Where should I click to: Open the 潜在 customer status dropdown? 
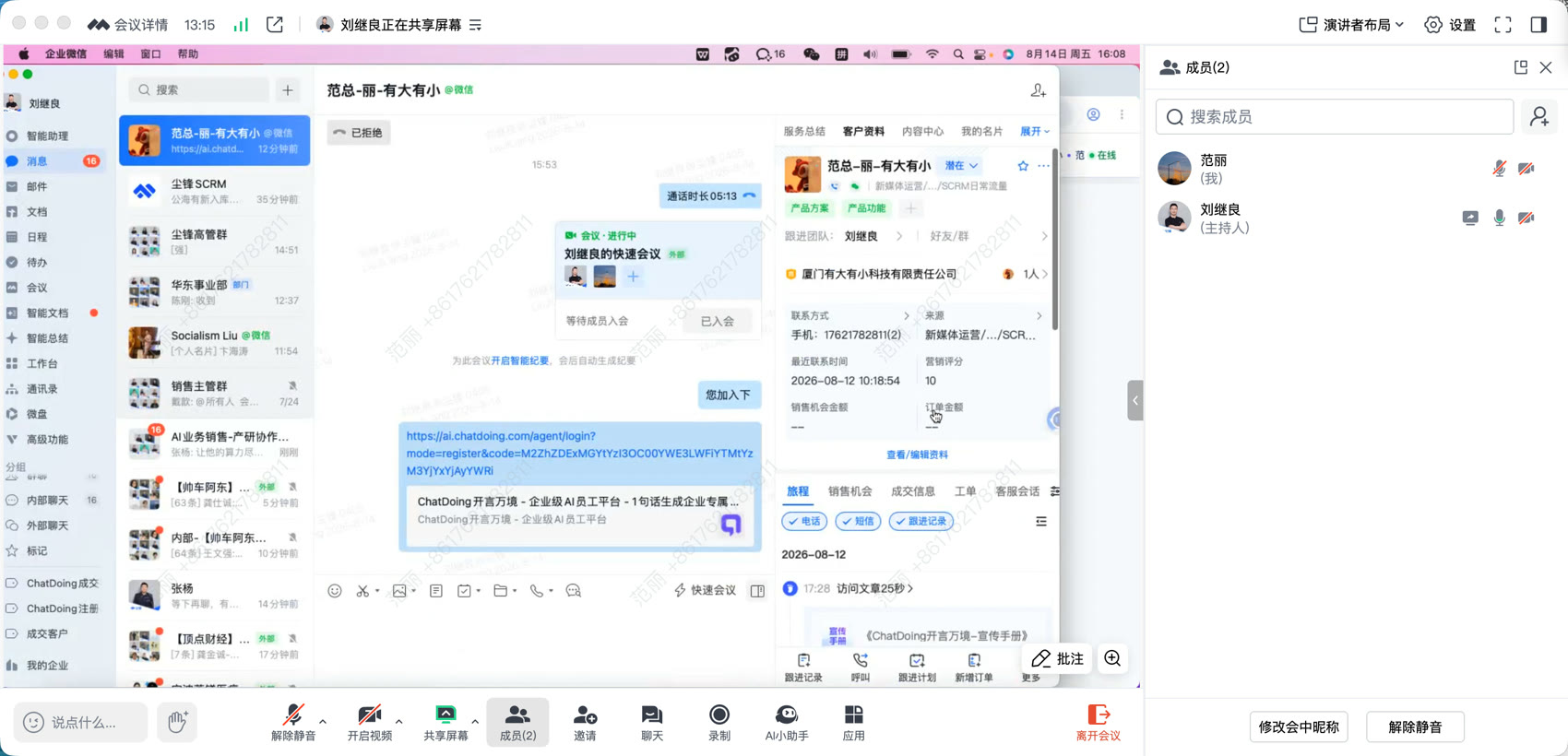[961, 166]
